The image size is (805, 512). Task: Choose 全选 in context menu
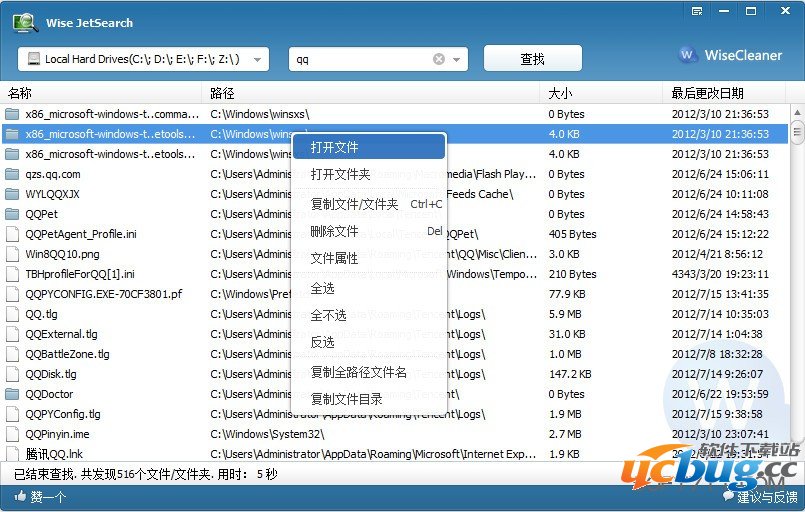pyautogui.click(x=369, y=289)
